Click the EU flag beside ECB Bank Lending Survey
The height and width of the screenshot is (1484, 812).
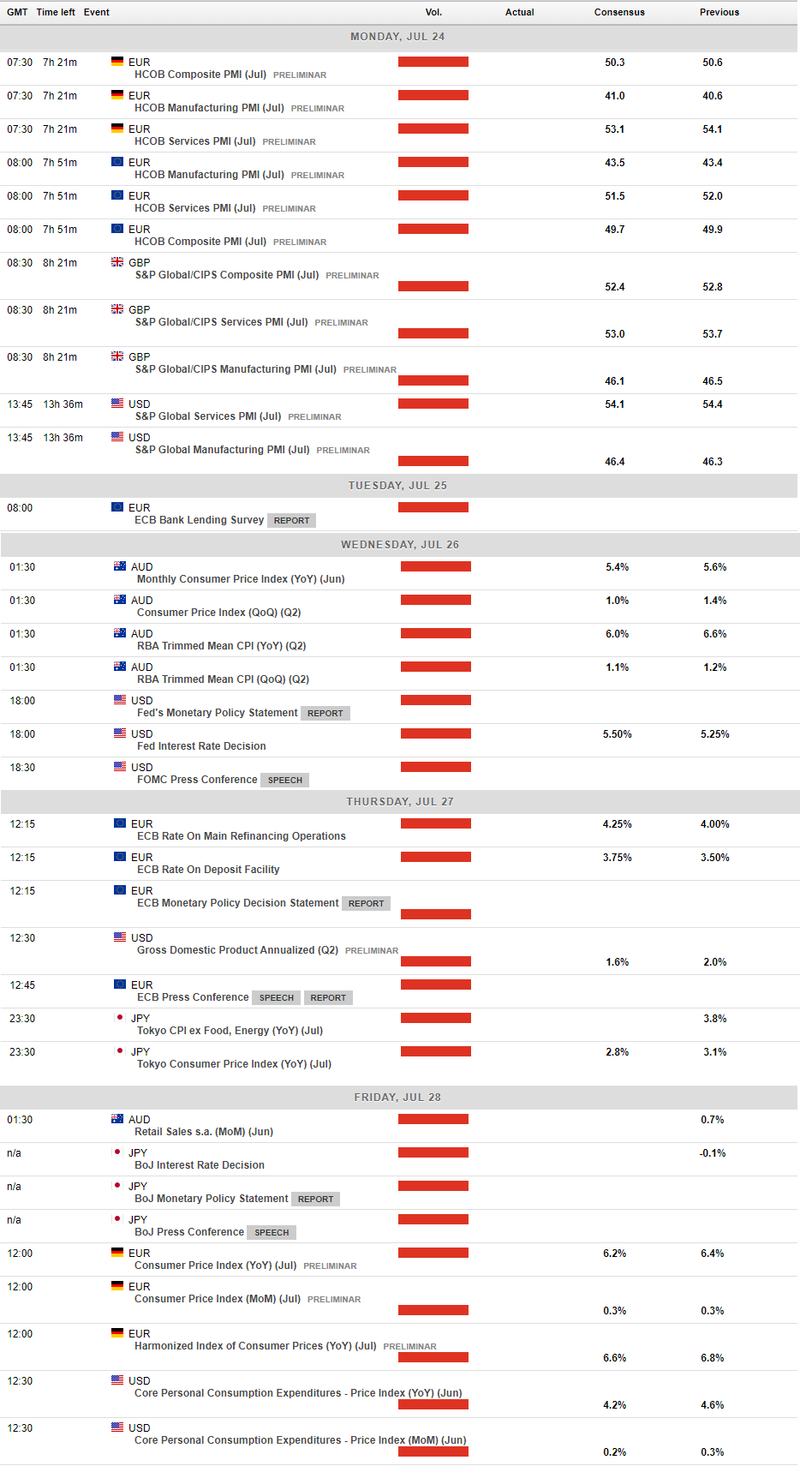tap(117, 507)
